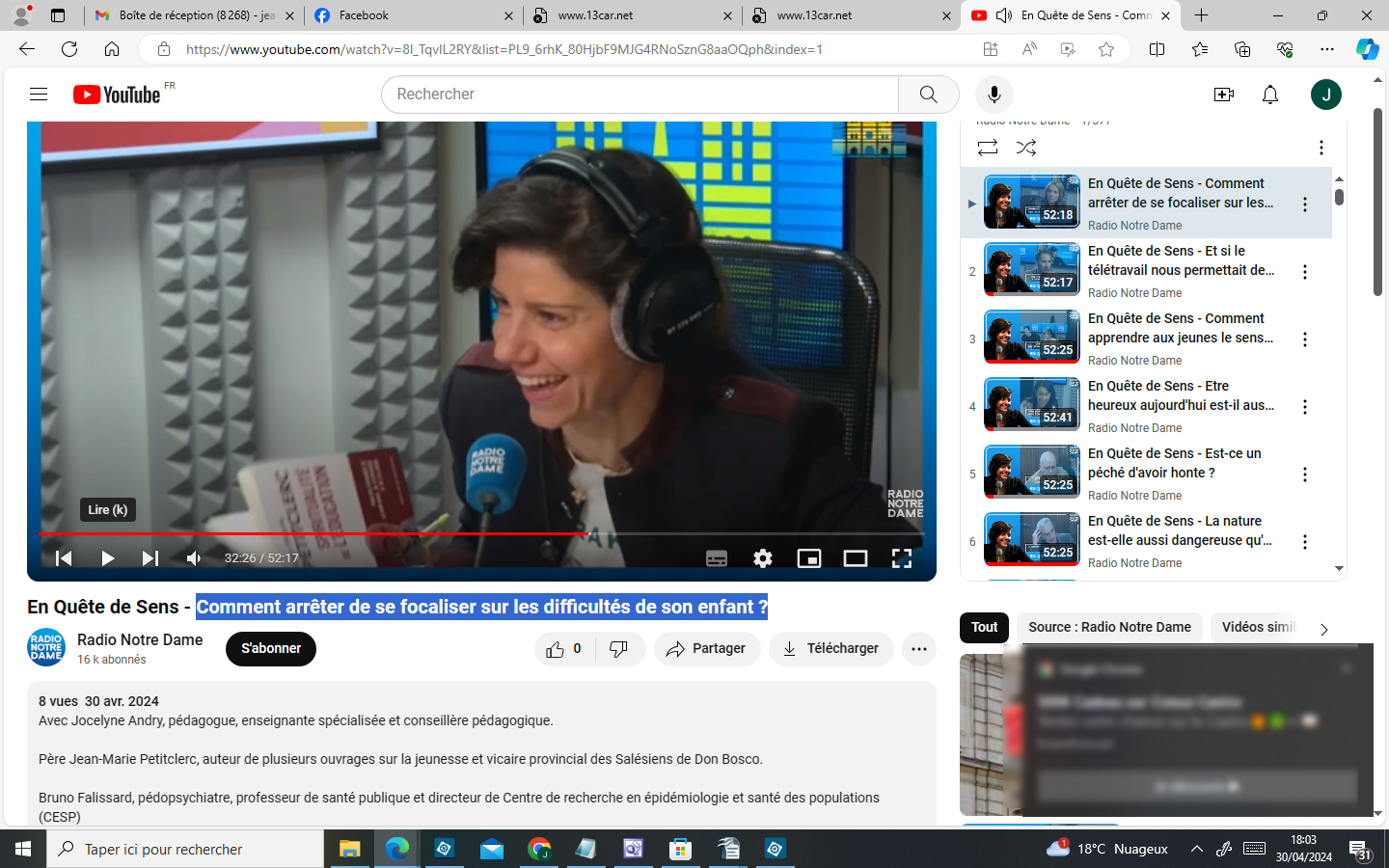Open miniplayer mode
This screenshot has height=868, width=1389.
click(809, 558)
